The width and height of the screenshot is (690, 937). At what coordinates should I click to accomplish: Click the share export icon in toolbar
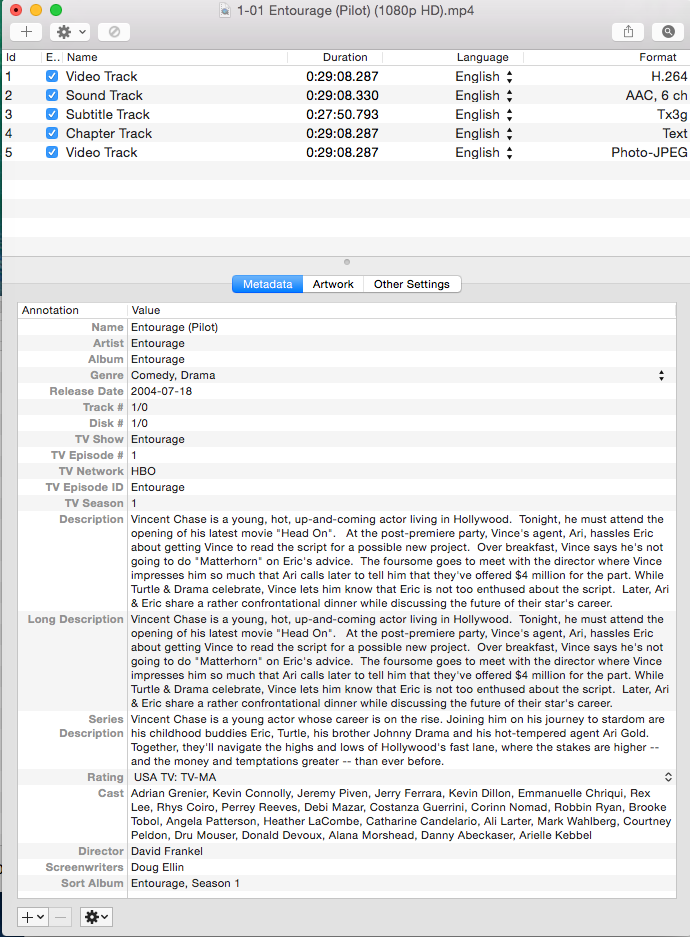[628, 32]
